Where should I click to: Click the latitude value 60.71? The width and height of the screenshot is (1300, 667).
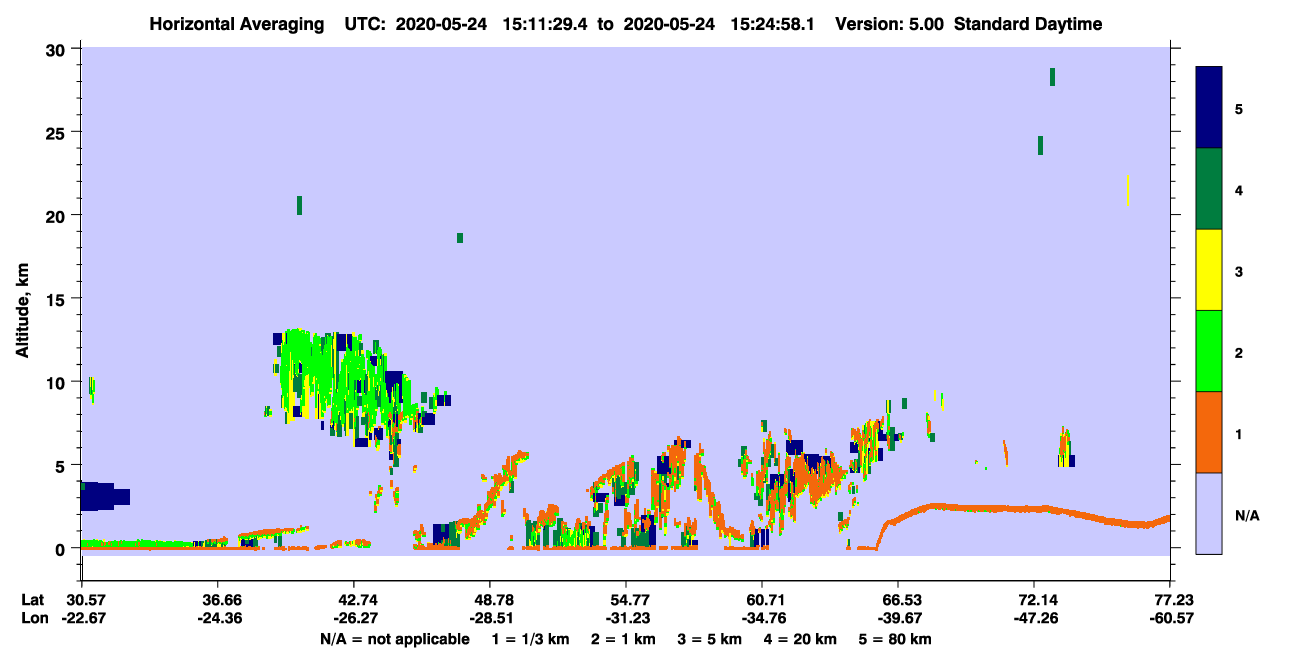pyautogui.click(x=762, y=600)
